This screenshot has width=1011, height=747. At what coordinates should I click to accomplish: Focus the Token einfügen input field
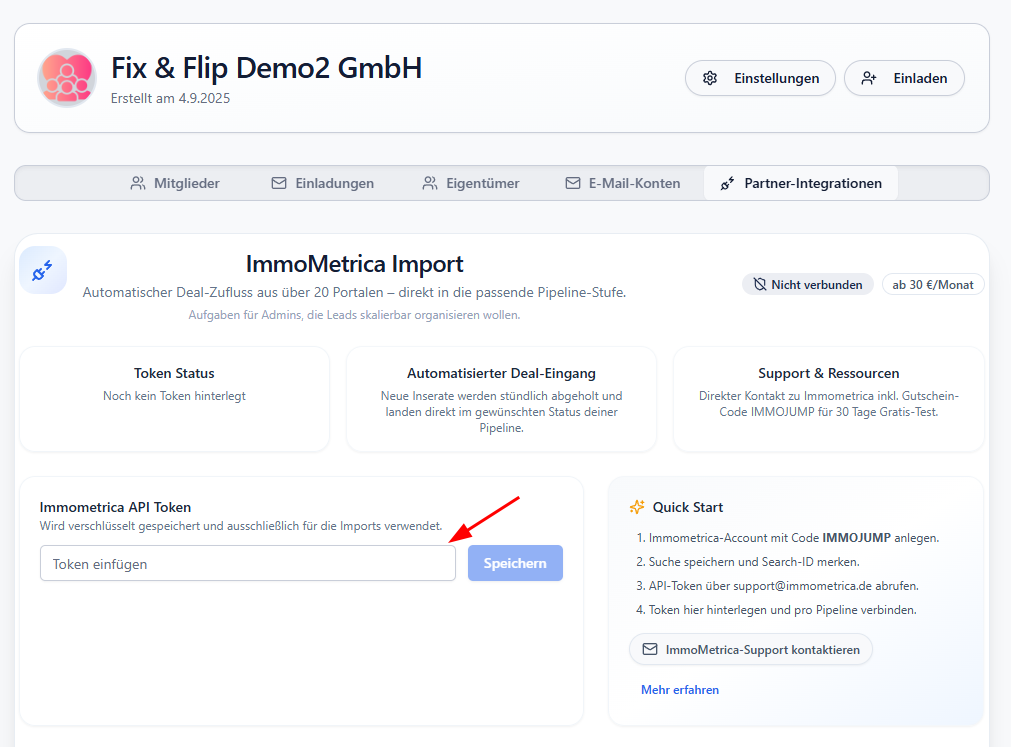click(x=248, y=563)
